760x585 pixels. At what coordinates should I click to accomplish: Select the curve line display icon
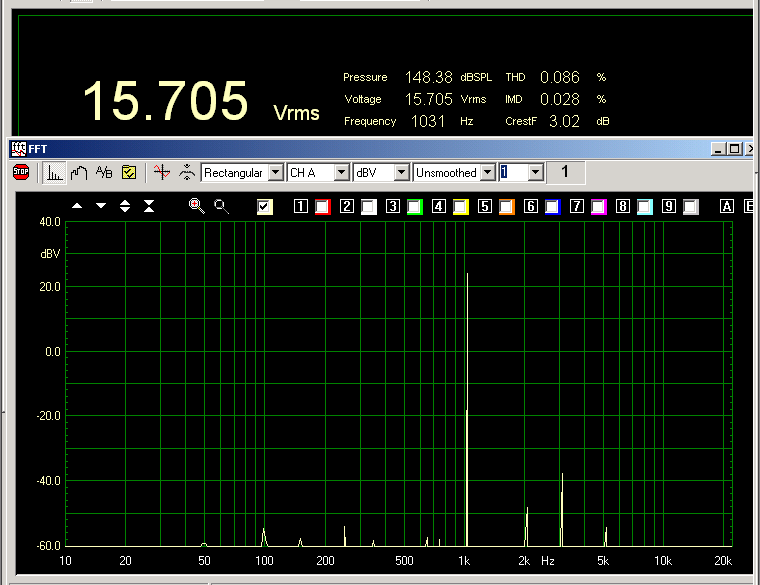pos(79,173)
